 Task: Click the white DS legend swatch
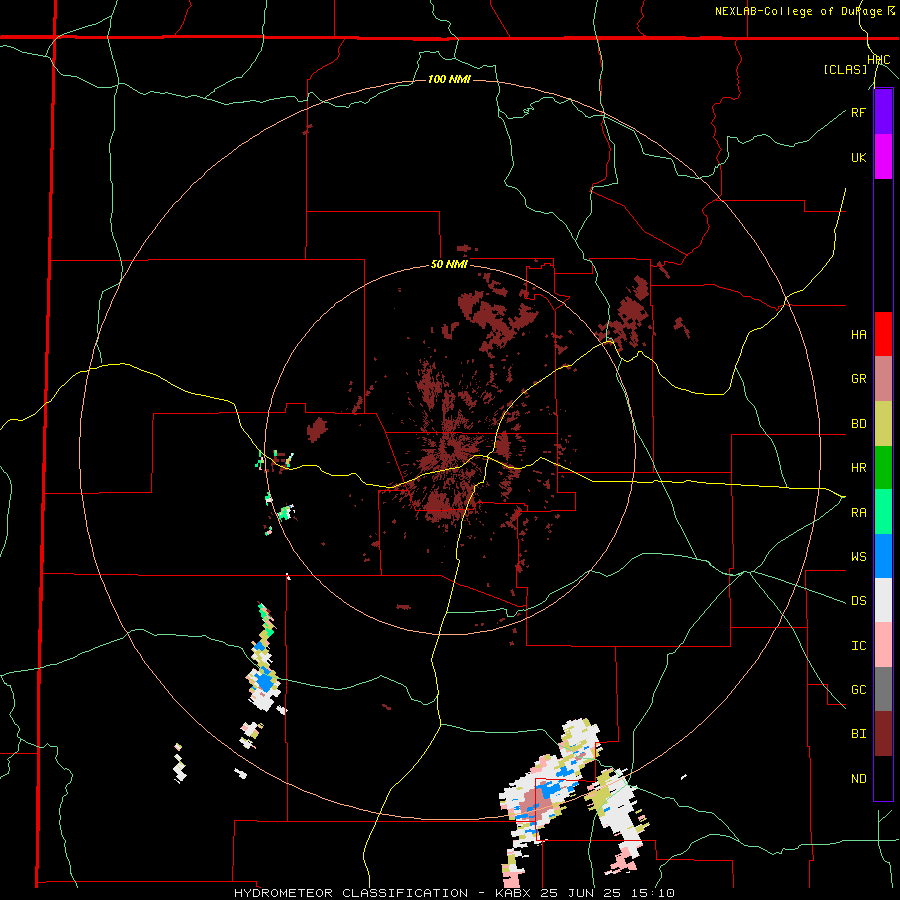[883, 600]
